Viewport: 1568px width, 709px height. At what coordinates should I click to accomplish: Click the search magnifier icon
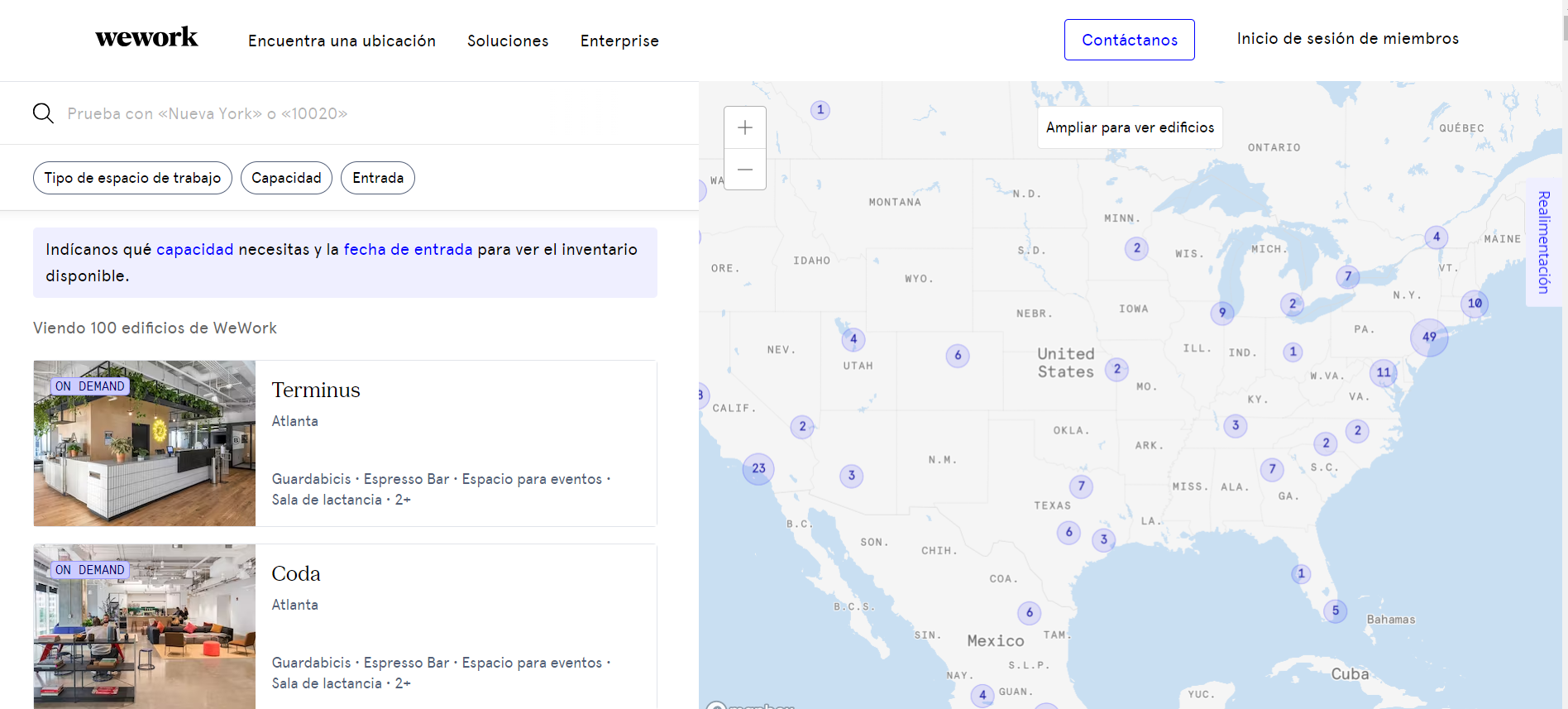[x=43, y=113]
